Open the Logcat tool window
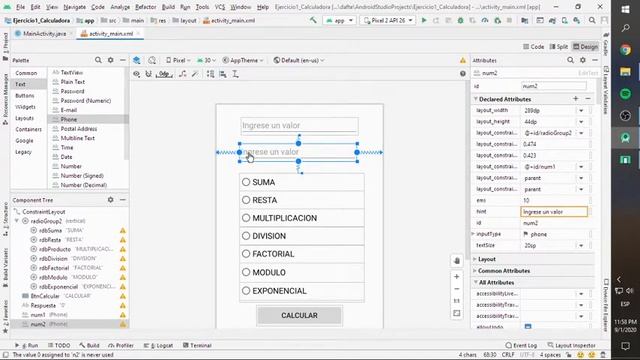This screenshot has height=360, width=640. (x=158, y=345)
